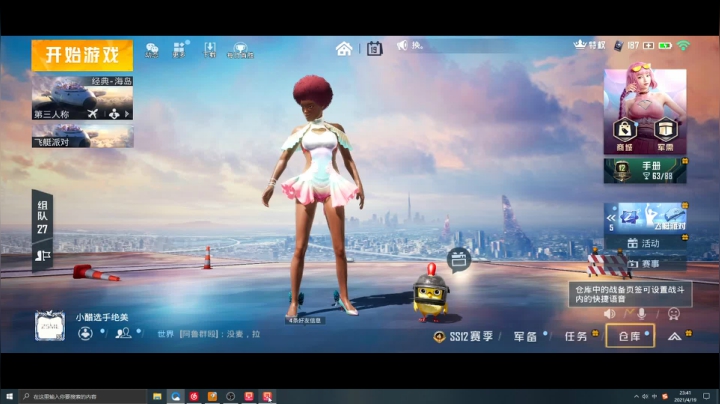Image resolution: width=720 pixels, height=404 pixels.
Task: Click the plus button beside 187
Action: [648, 45]
